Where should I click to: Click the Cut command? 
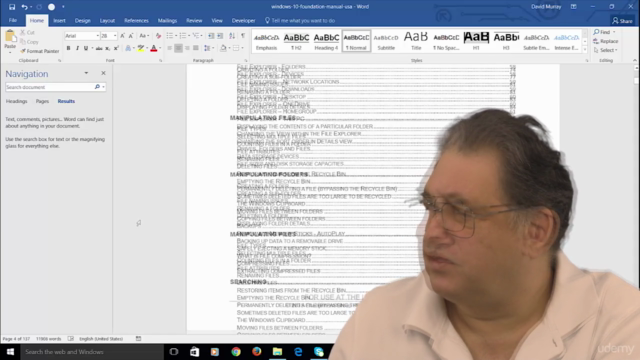(x=27, y=32)
